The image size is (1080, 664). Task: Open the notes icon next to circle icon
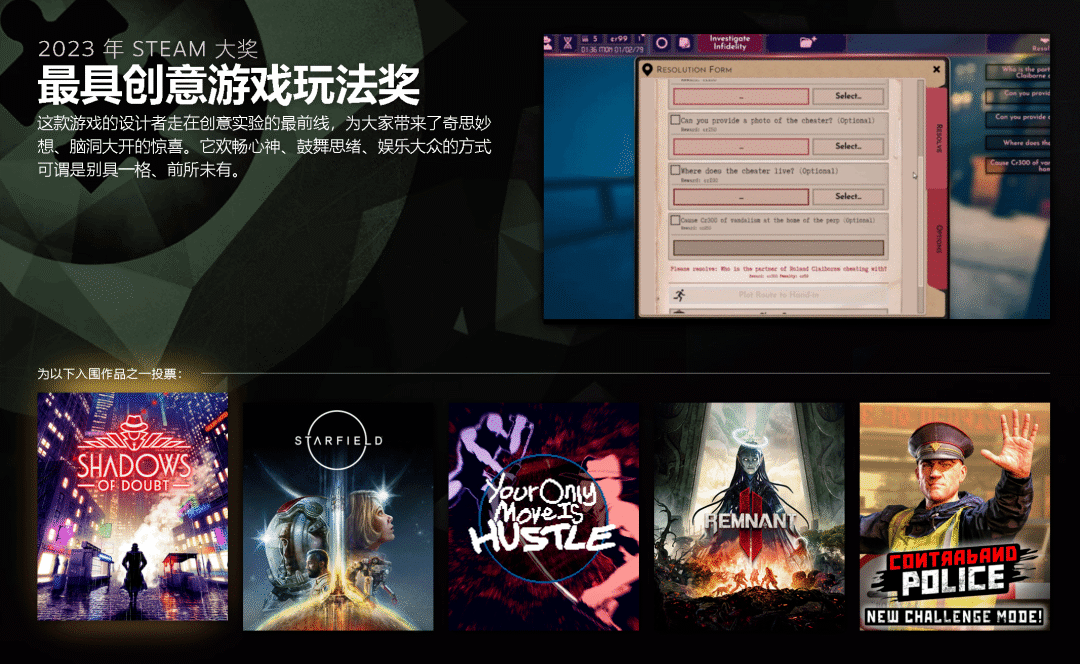point(684,43)
